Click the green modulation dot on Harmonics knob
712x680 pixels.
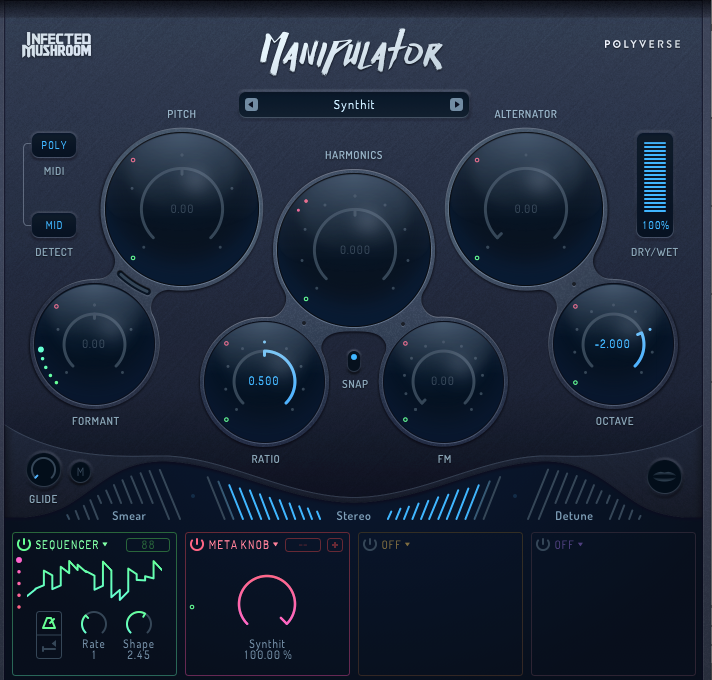(x=306, y=299)
